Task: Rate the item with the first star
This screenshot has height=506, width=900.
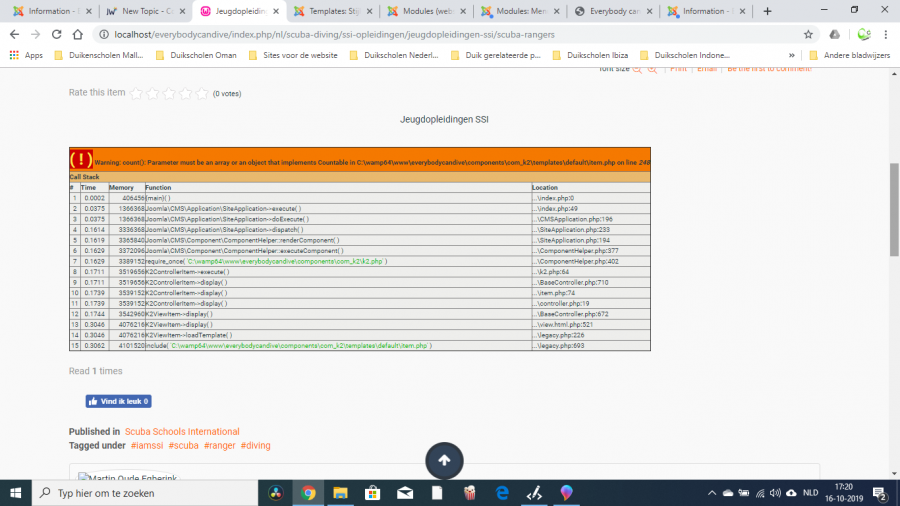Action: coord(137,94)
